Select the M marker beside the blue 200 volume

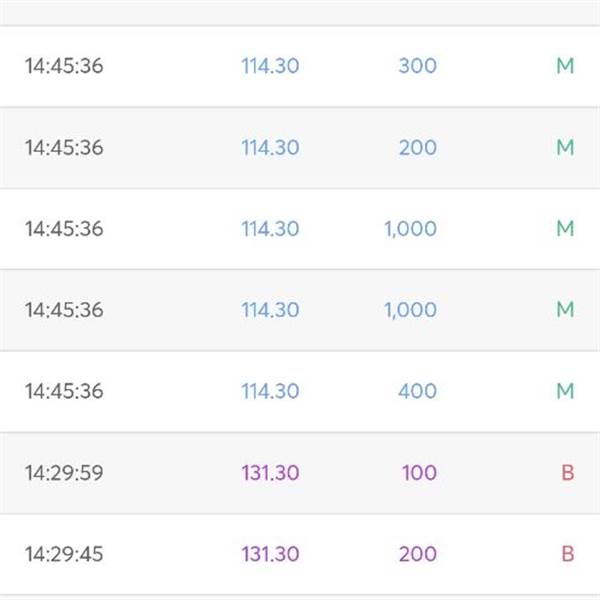point(565,147)
